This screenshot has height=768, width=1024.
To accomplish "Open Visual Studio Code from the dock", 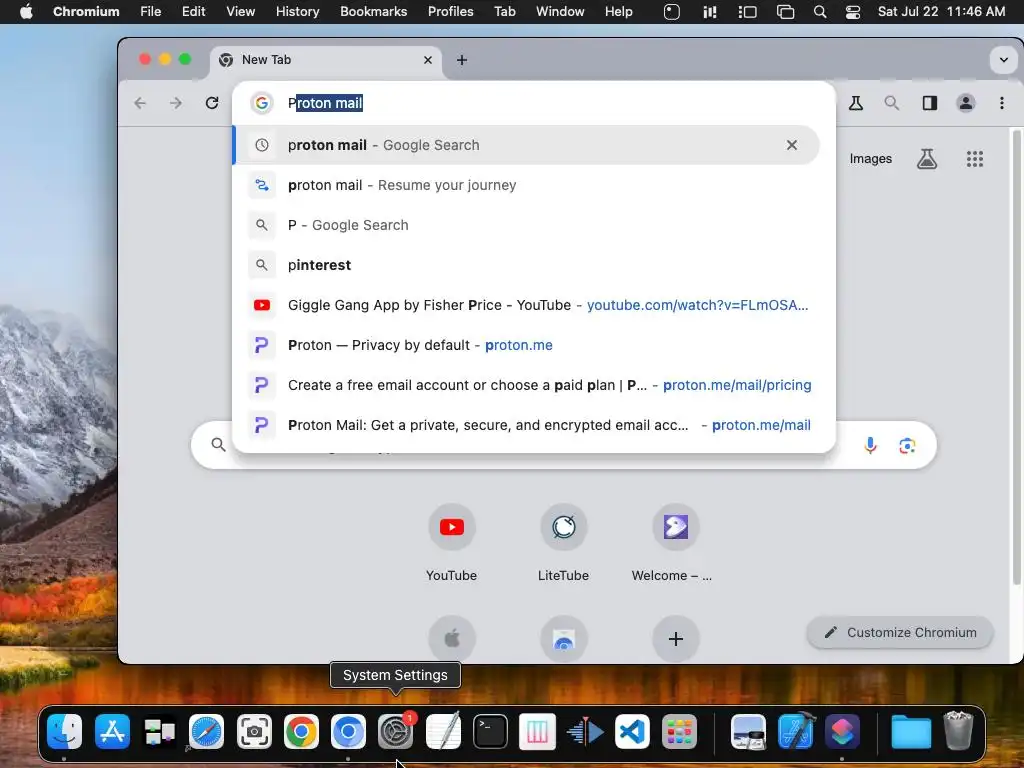I will click(632, 731).
